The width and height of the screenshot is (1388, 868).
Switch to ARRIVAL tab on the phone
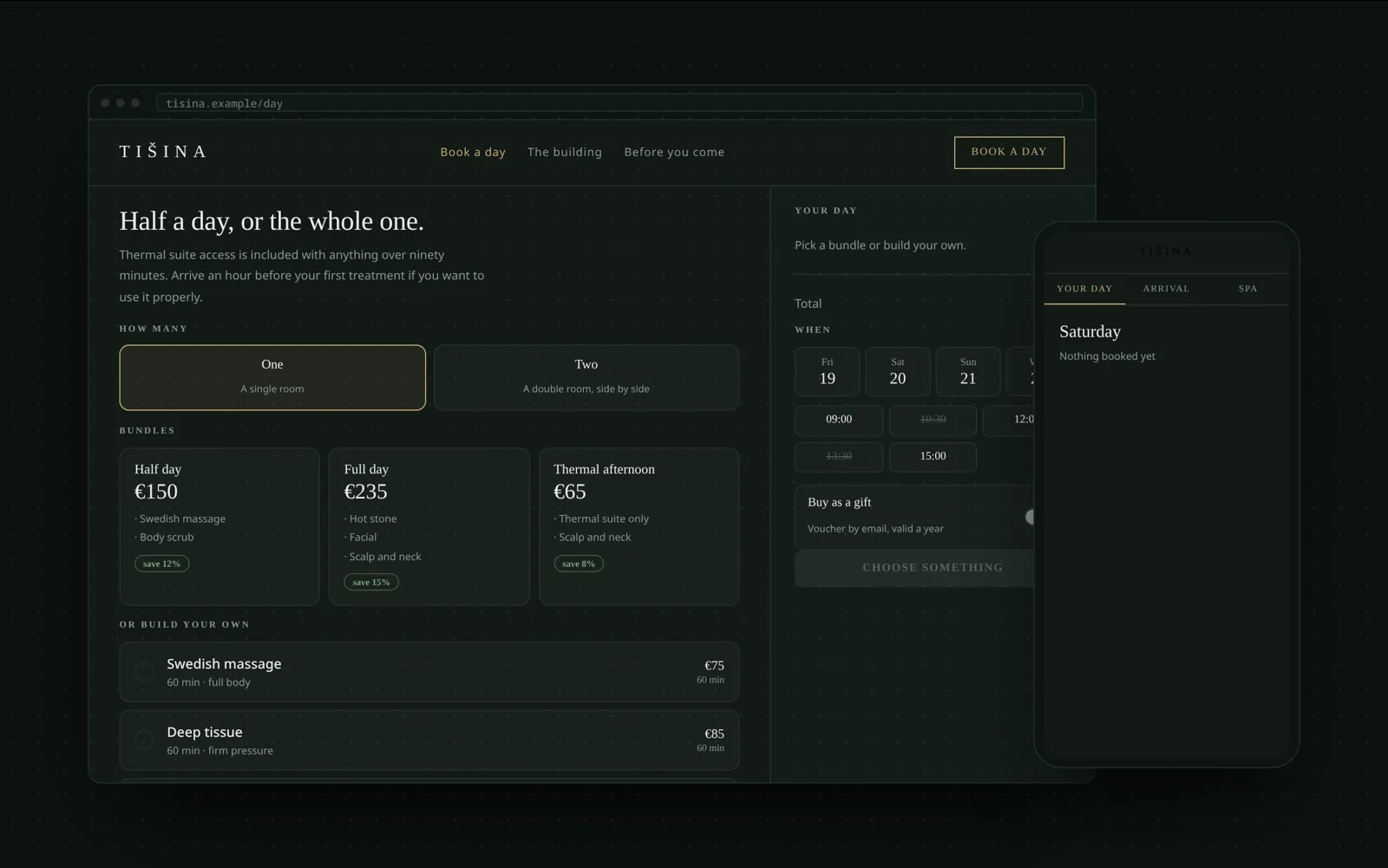(1166, 289)
